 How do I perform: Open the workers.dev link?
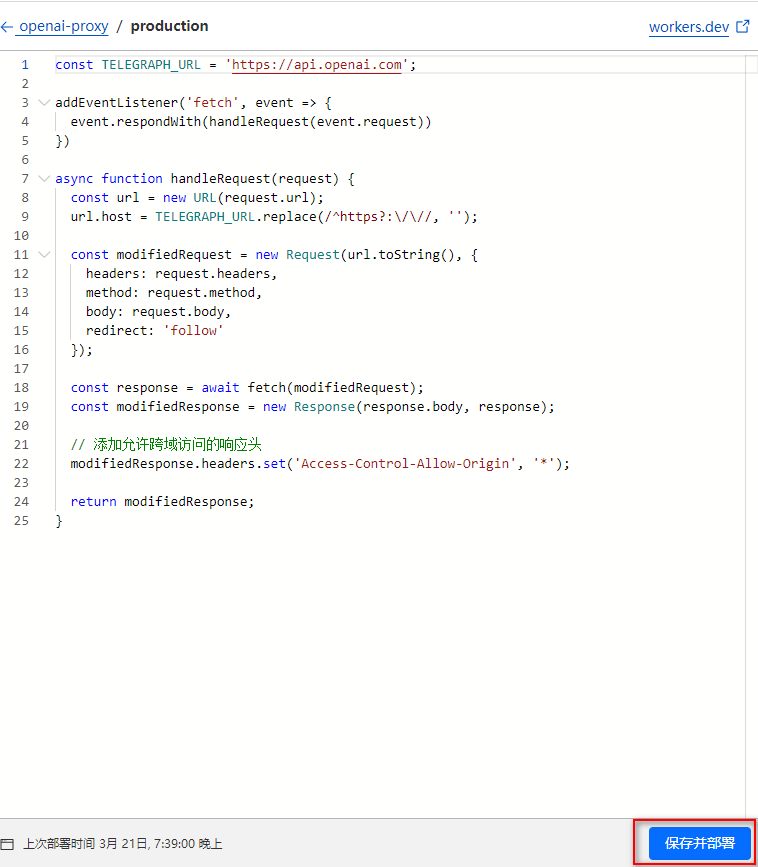689,27
